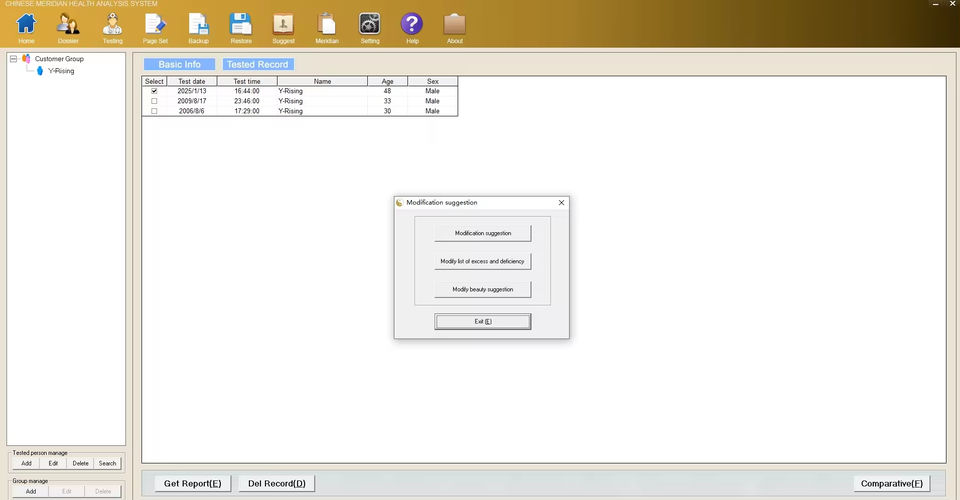Launch the Testing toolbar icon
The width and height of the screenshot is (960, 500).
112,25
